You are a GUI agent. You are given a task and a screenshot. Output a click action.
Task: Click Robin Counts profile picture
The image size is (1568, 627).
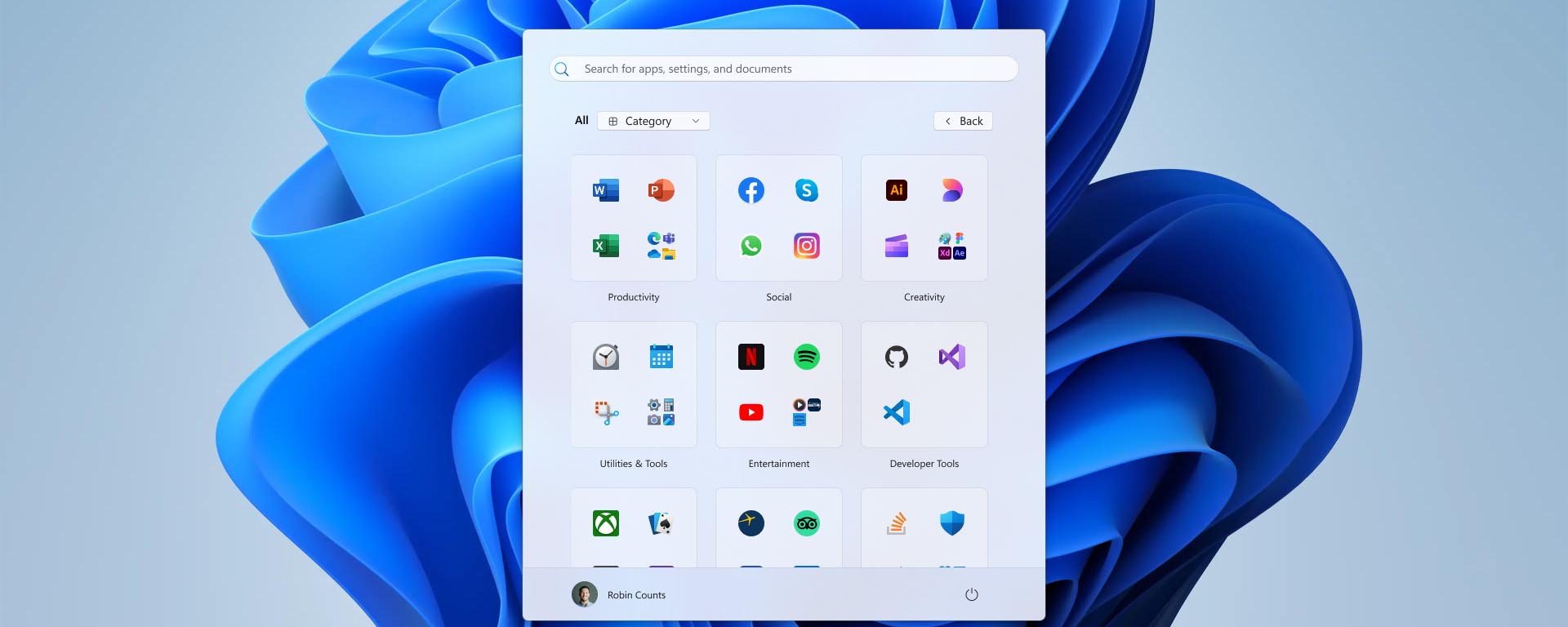585,594
